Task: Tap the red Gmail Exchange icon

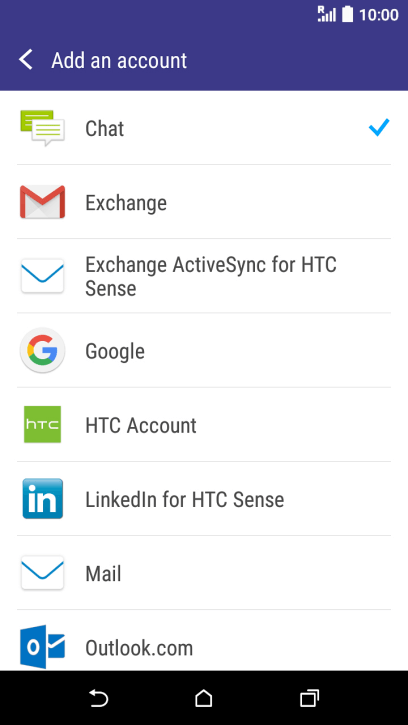Action: click(42, 202)
